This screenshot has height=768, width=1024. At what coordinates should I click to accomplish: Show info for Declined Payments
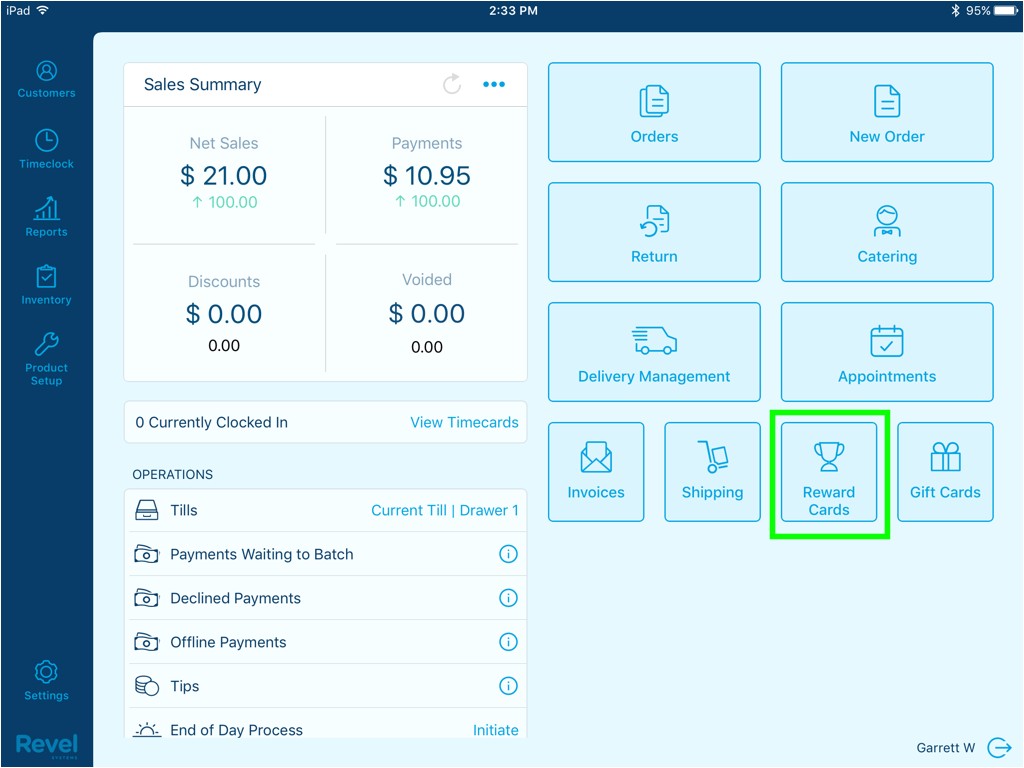coord(508,598)
